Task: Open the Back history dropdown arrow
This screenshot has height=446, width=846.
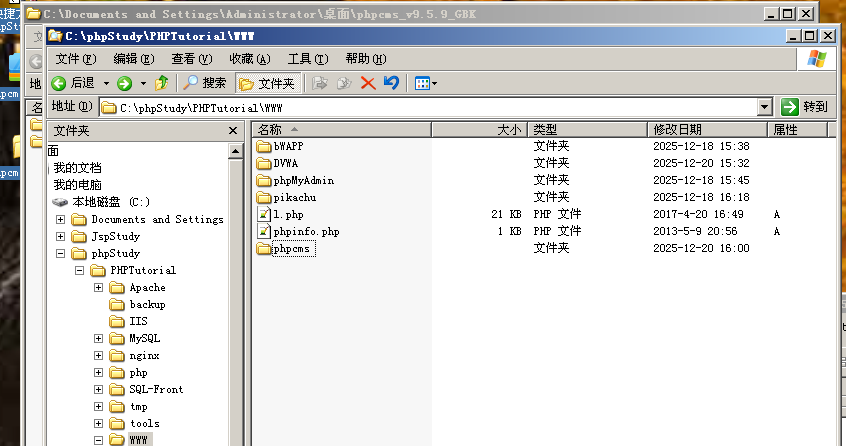Action: [106, 84]
